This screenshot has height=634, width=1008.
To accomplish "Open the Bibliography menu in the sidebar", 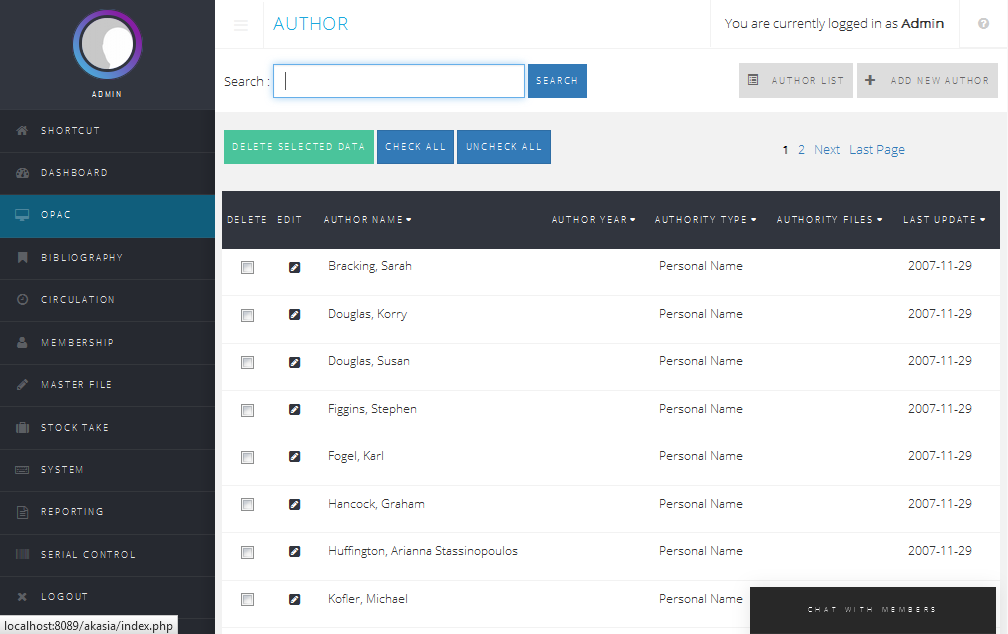I will pyautogui.click(x=82, y=258).
